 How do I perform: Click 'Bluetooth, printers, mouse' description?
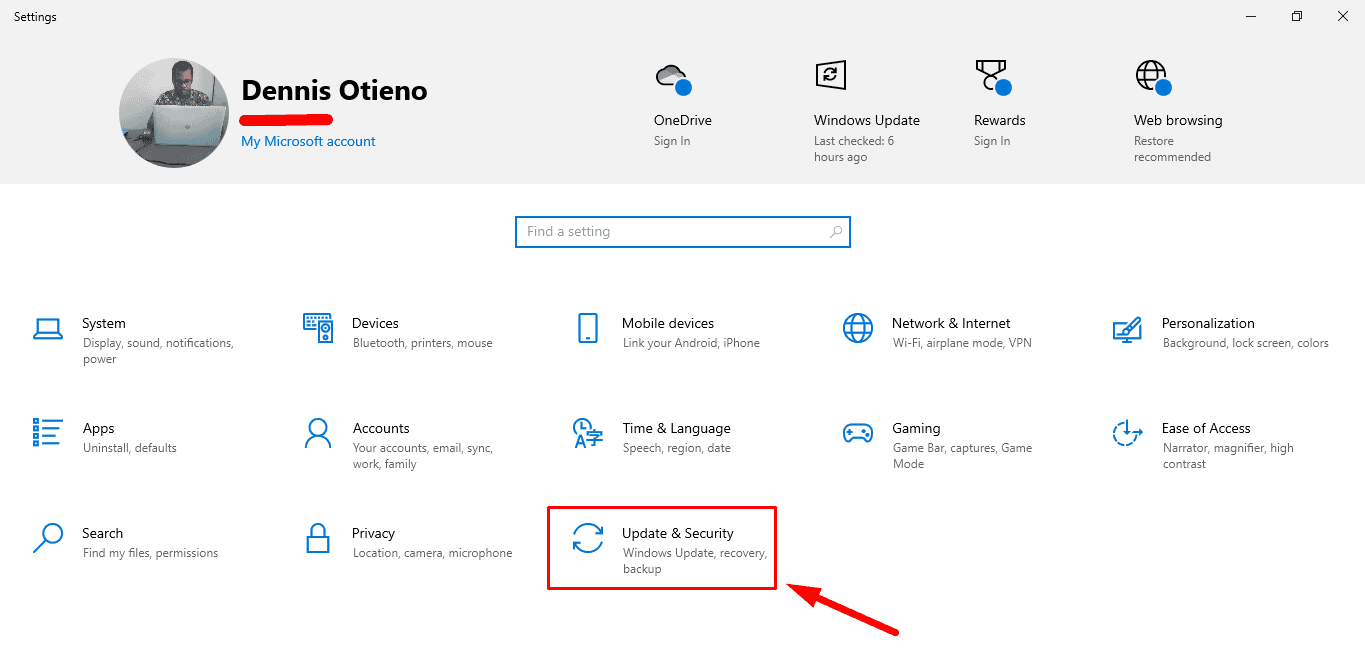[x=422, y=343]
